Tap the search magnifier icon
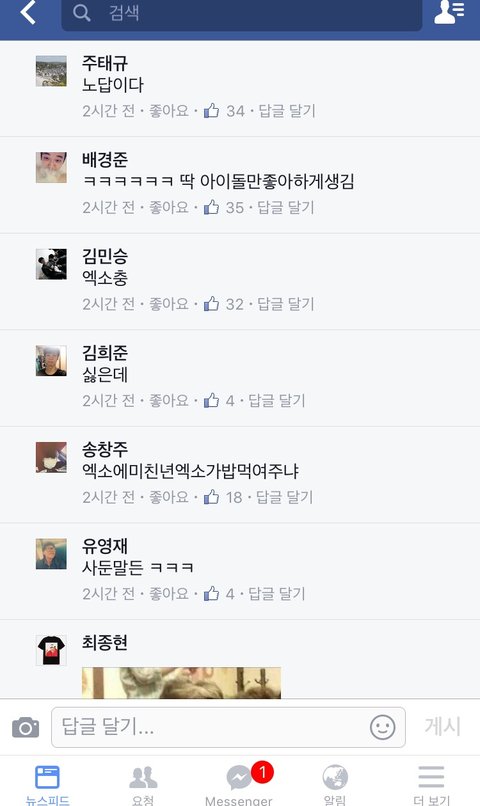This screenshot has width=480, height=806. point(81,13)
